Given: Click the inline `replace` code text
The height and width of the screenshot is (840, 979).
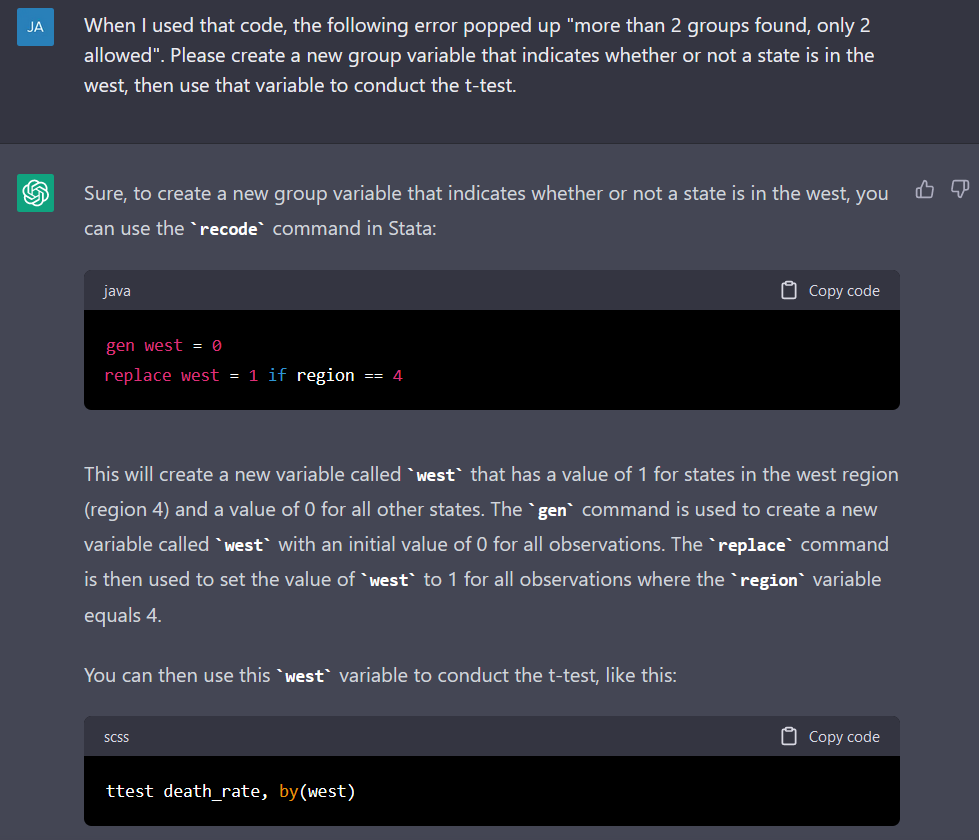Looking at the screenshot, I should 751,545.
